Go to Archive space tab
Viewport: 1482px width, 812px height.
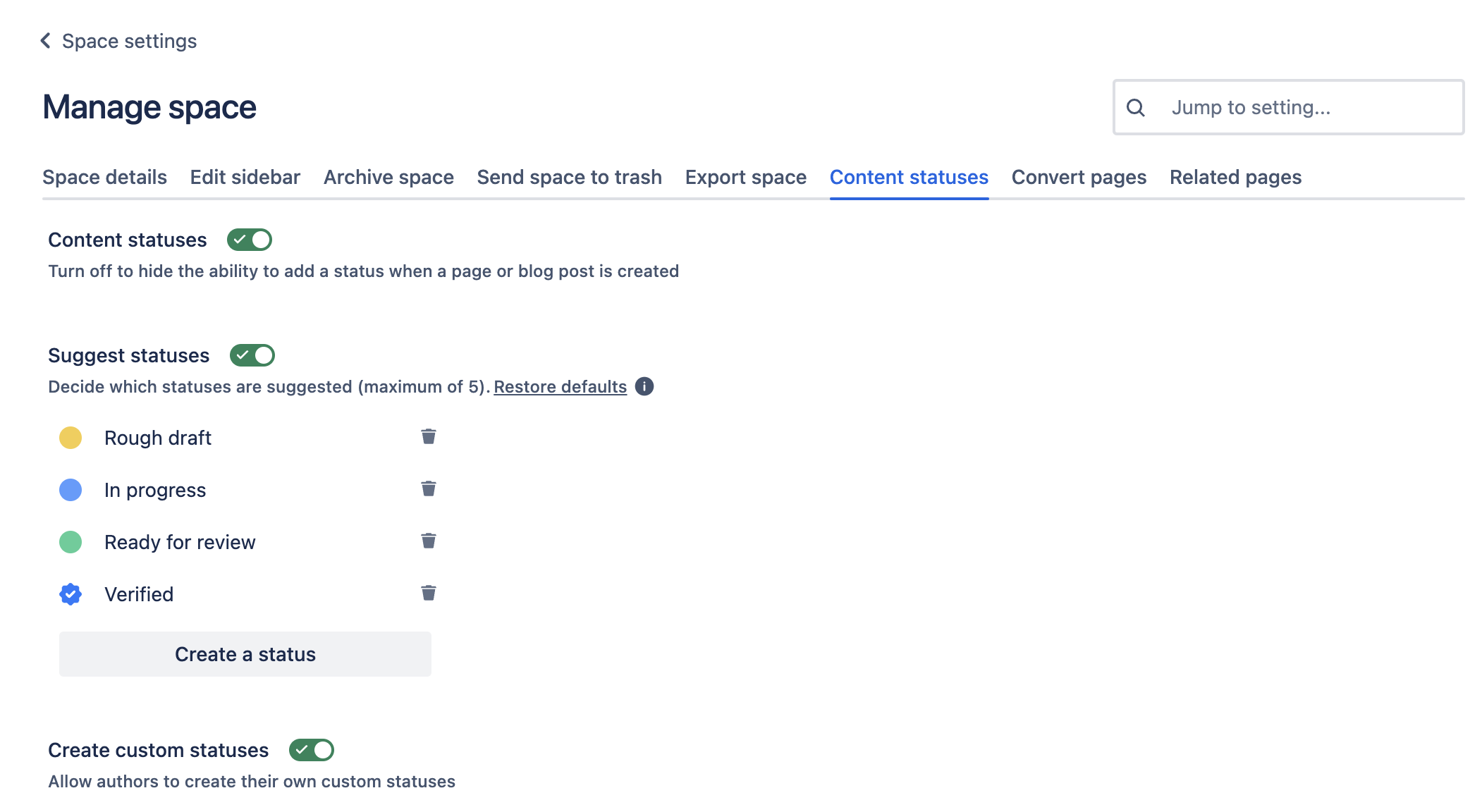pos(388,177)
